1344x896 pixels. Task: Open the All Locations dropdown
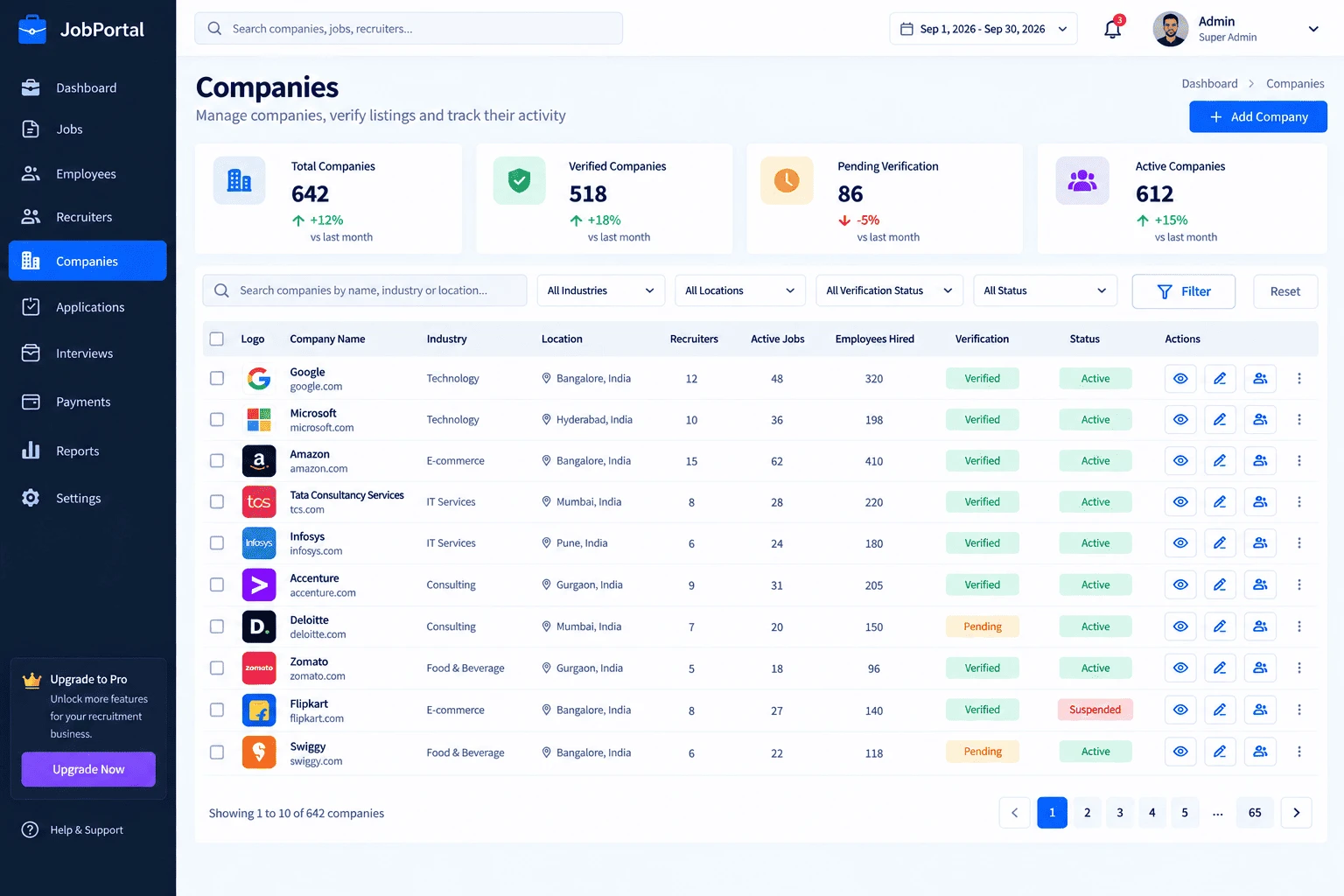click(x=740, y=290)
